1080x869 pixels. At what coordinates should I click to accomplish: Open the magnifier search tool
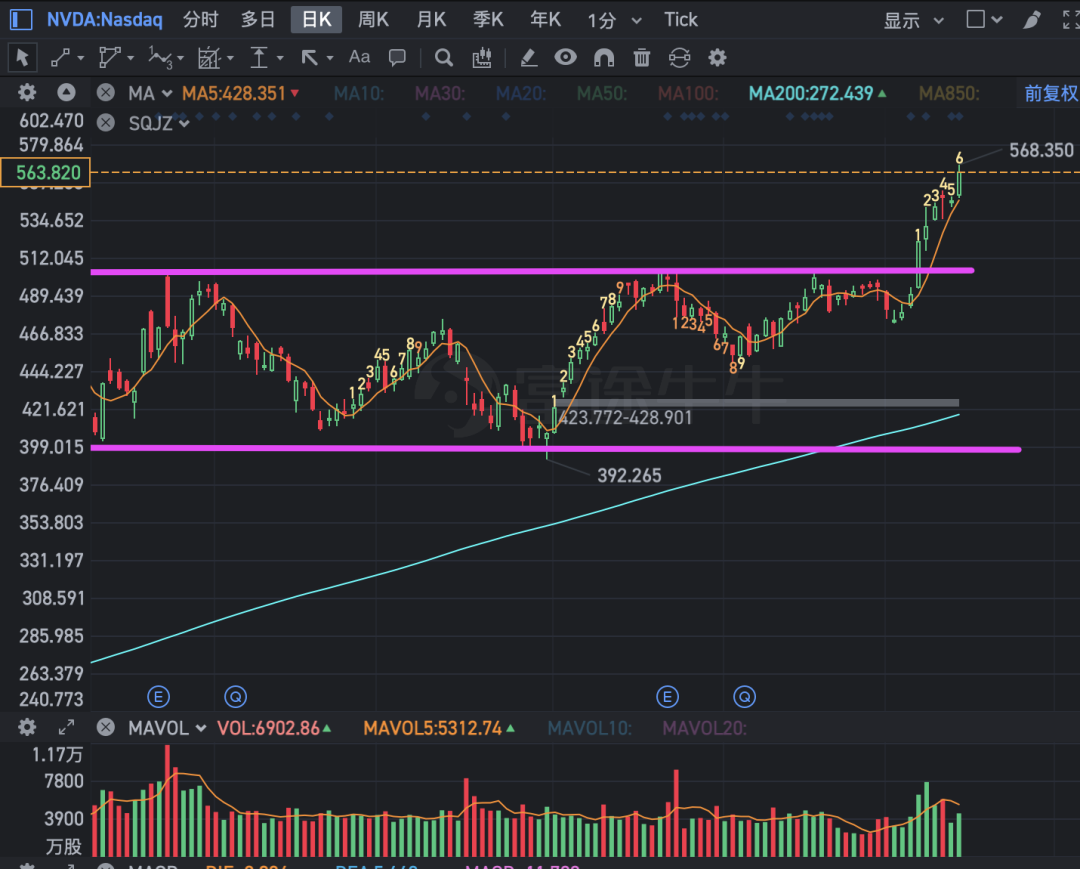click(444, 58)
